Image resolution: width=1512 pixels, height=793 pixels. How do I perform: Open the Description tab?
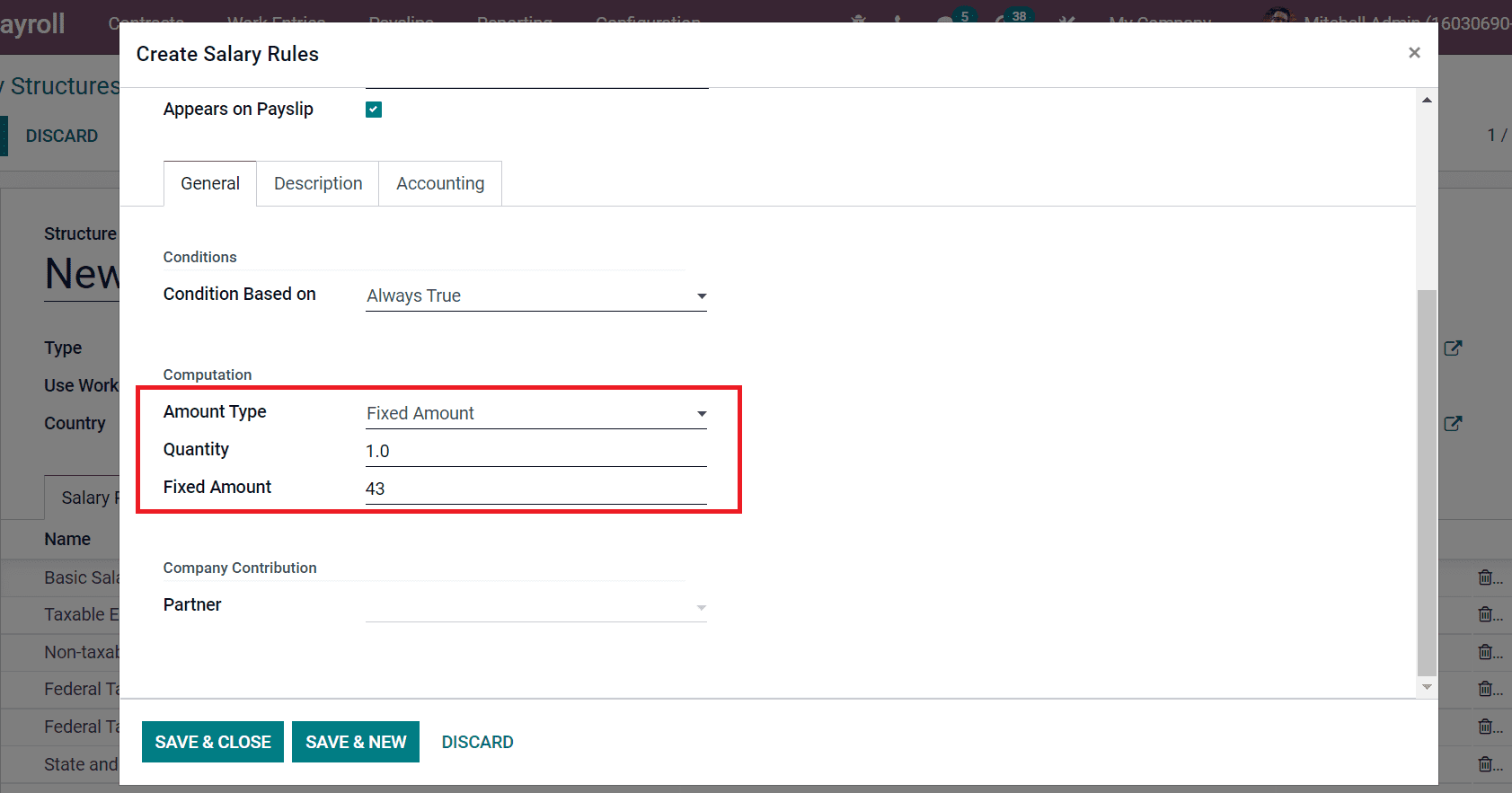[318, 183]
